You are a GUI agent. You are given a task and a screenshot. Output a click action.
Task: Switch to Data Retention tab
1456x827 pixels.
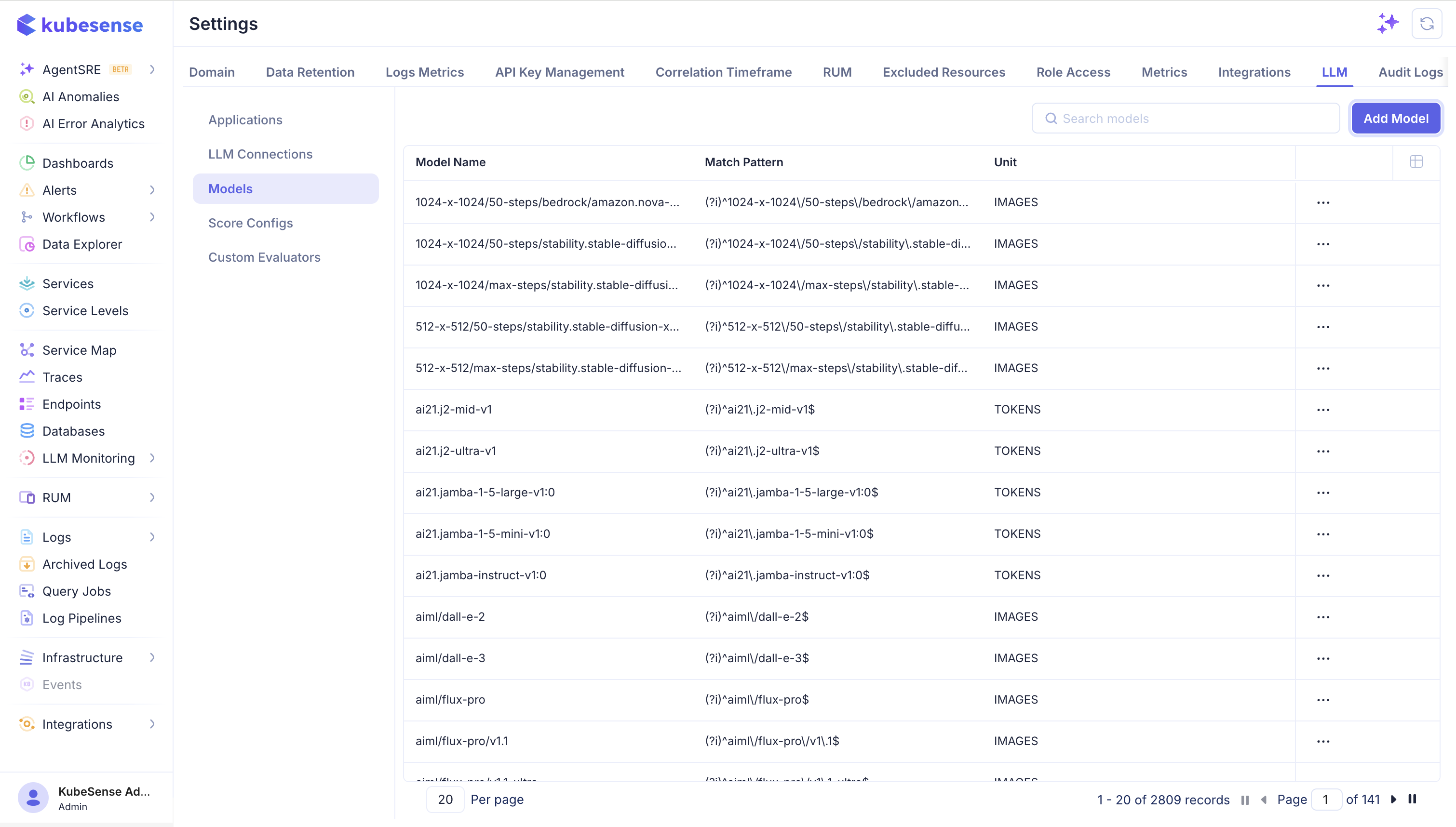[310, 72]
